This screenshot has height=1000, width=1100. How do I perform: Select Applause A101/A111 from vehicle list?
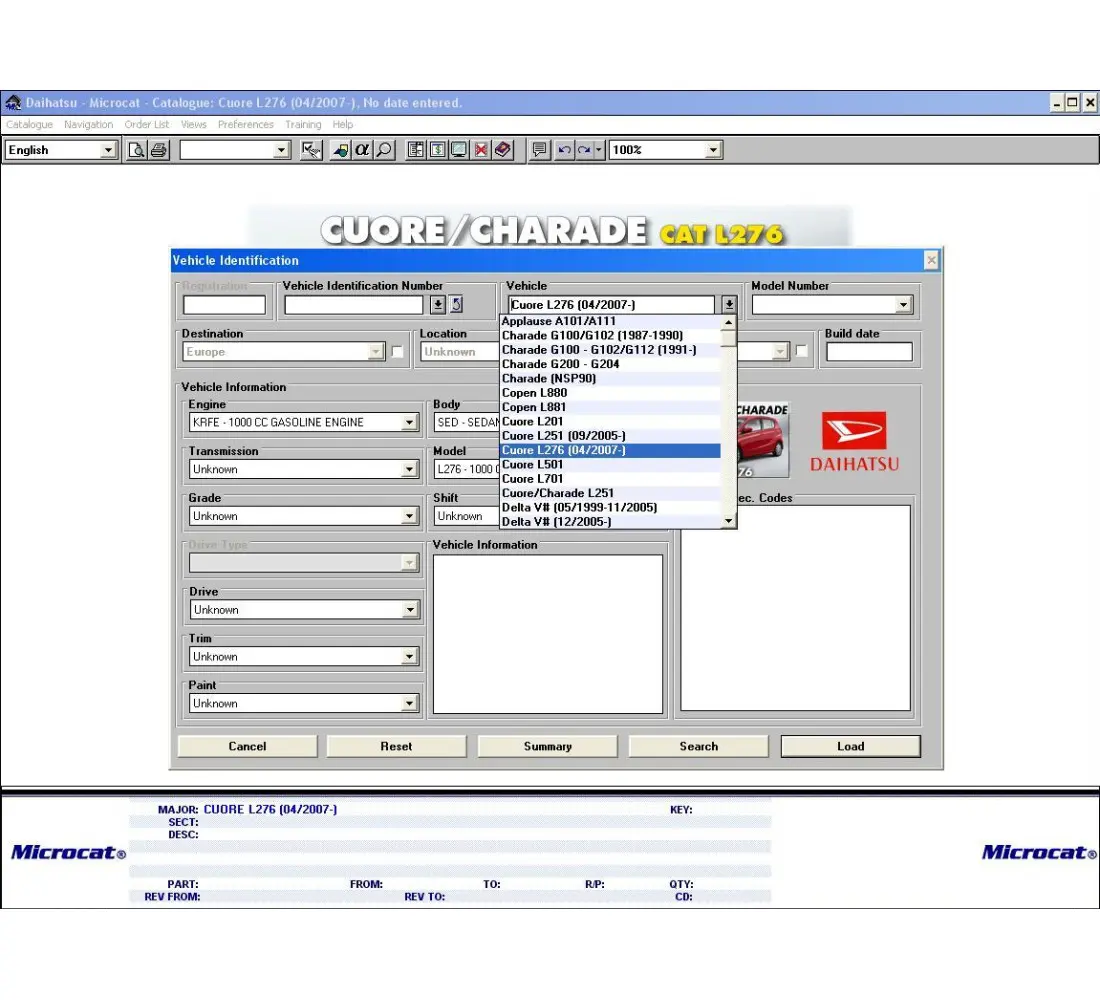coord(610,321)
